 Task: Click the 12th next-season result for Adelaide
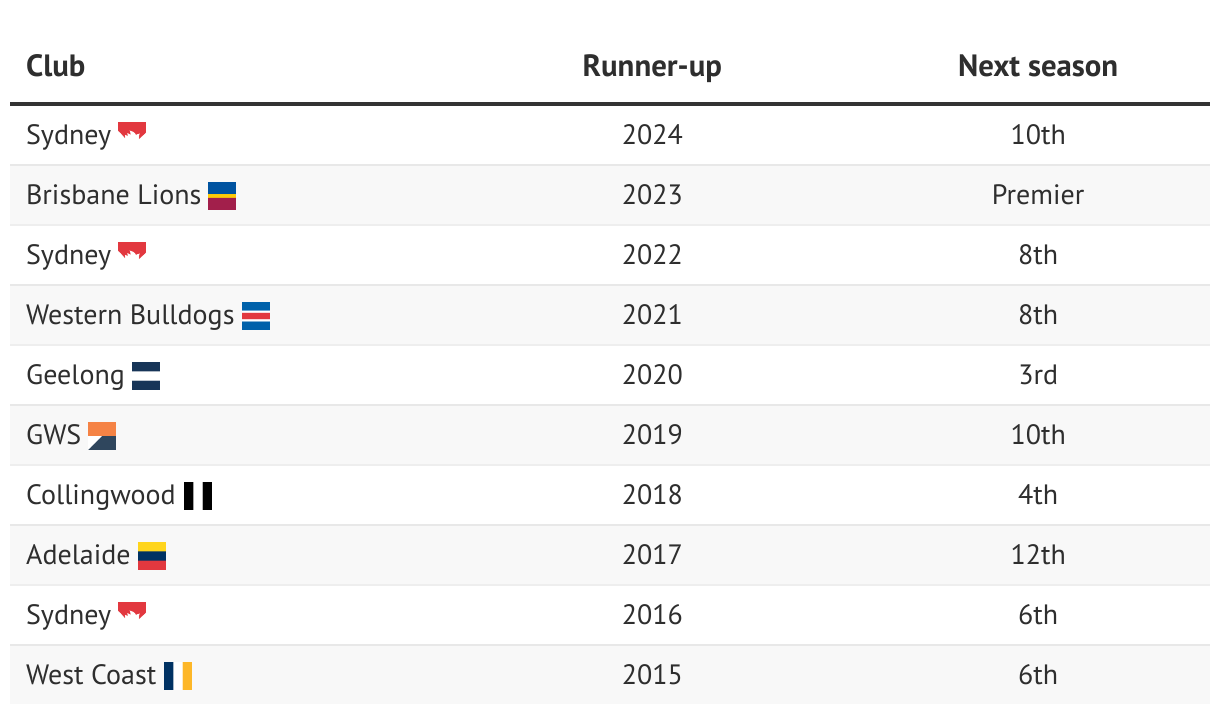coord(1037,555)
